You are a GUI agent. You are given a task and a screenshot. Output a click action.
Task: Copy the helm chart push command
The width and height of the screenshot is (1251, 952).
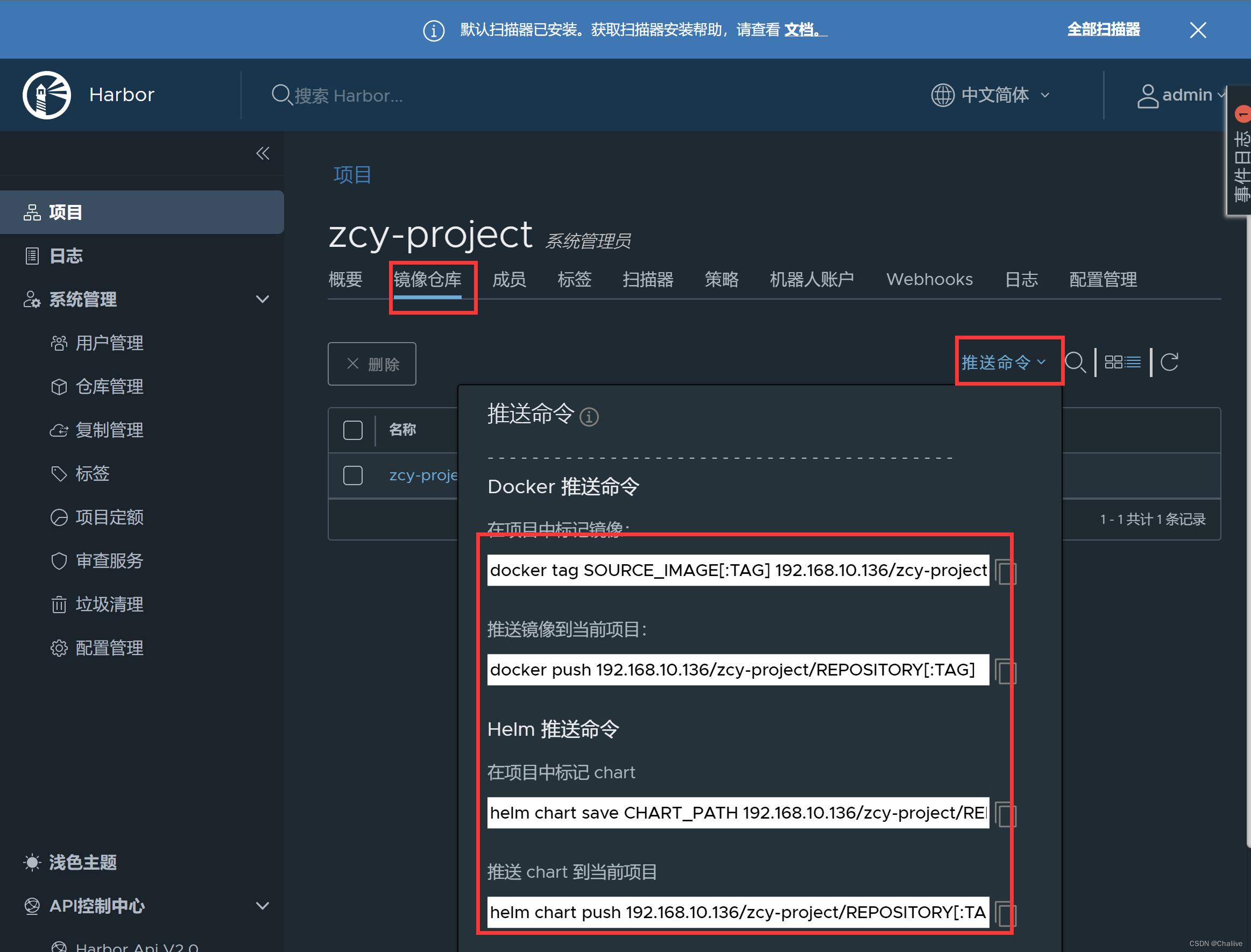(x=1005, y=913)
